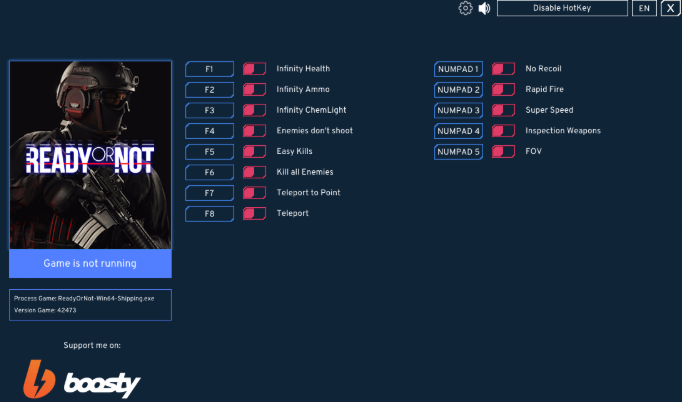Enable the Infinity Ammo toggle
The height and width of the screenshot is (402, 682).
(254, 90)
